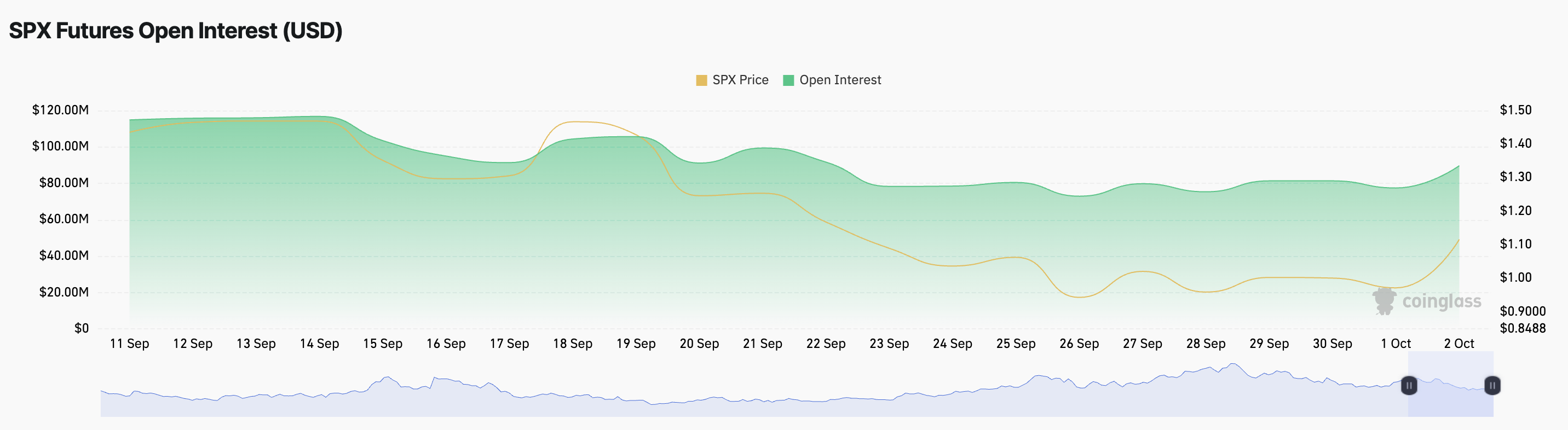1568x430 pixels.
Task: Click the '$120.00M' left axis value
Action: click(60, 110)
